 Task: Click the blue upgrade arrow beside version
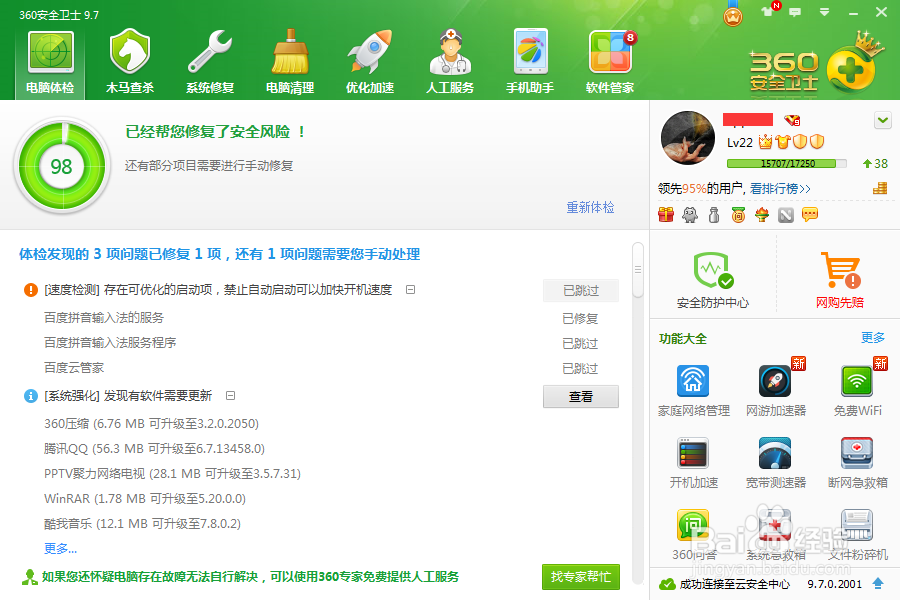878,583
